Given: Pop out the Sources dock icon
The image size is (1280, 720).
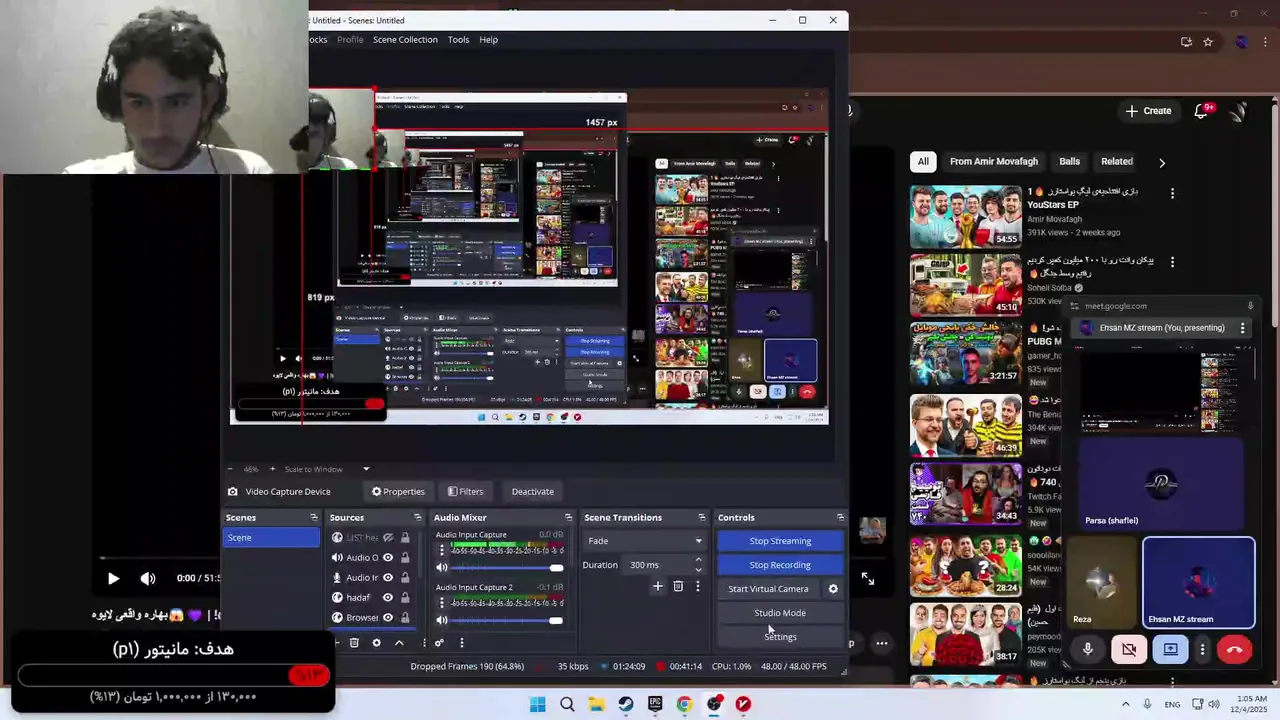Looking at the screenshot, I should pos(417,517).
